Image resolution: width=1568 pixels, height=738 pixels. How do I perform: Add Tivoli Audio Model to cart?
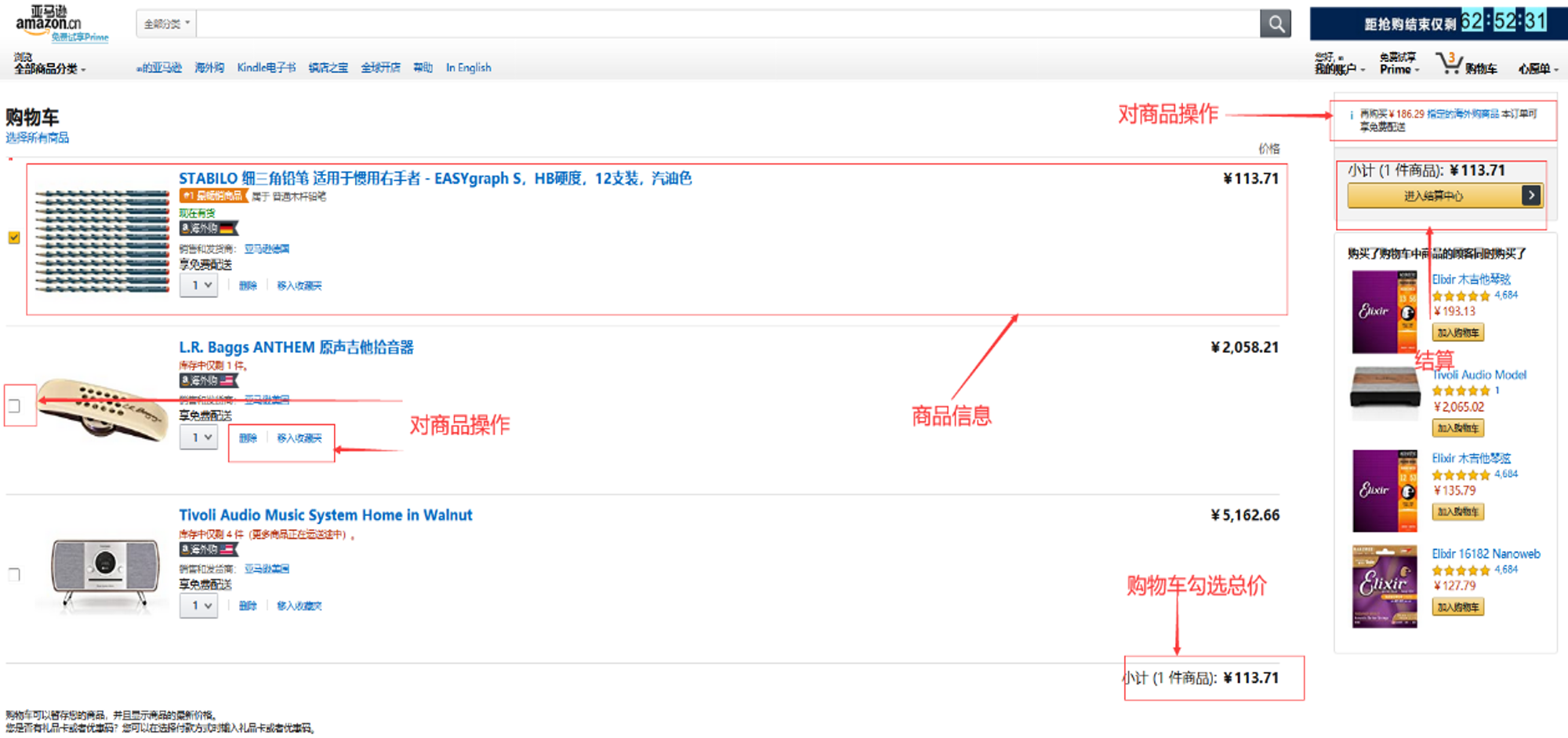[x=1458, y=427]
